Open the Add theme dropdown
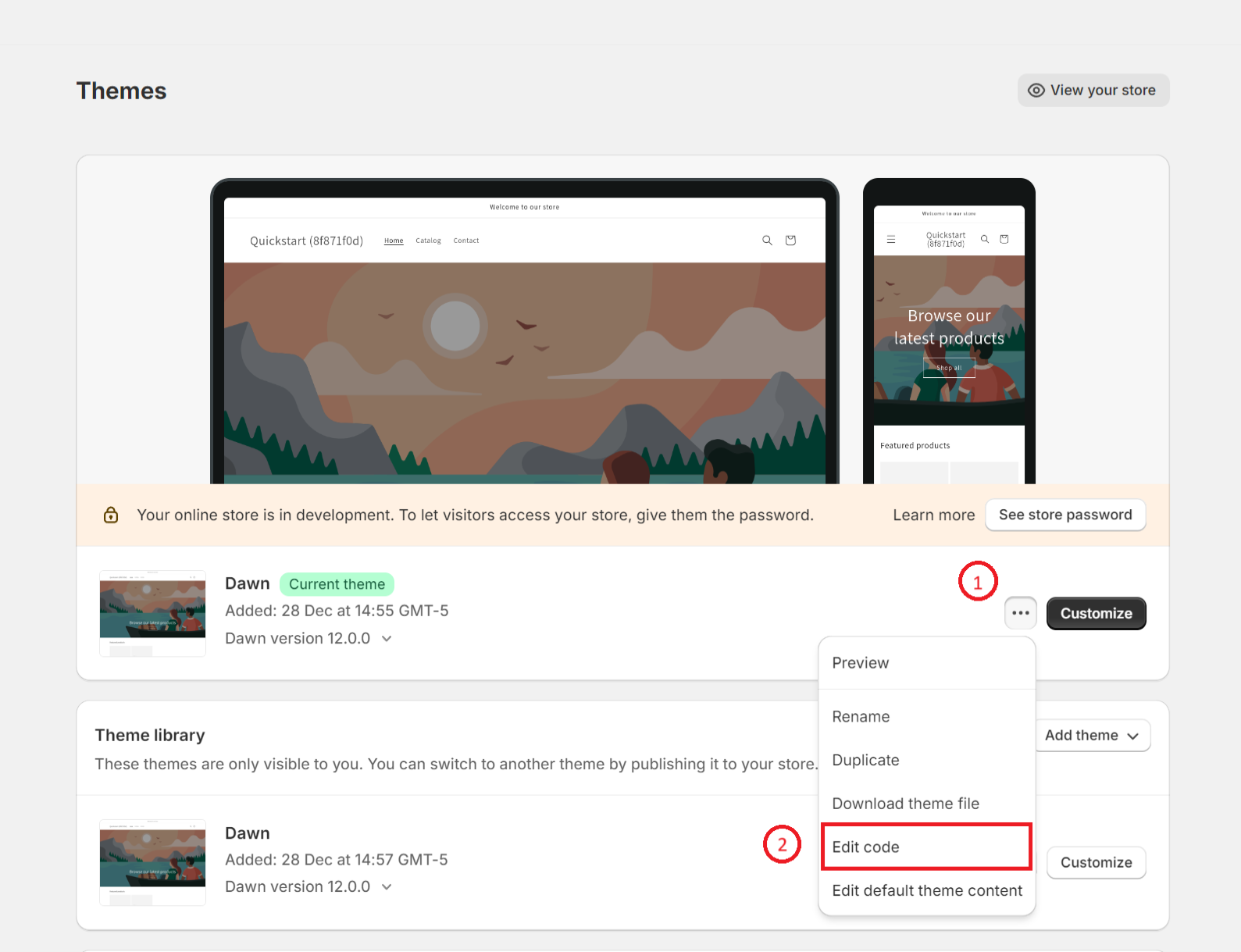Viewport: 1241px width, 952px height. point(1091,736)
